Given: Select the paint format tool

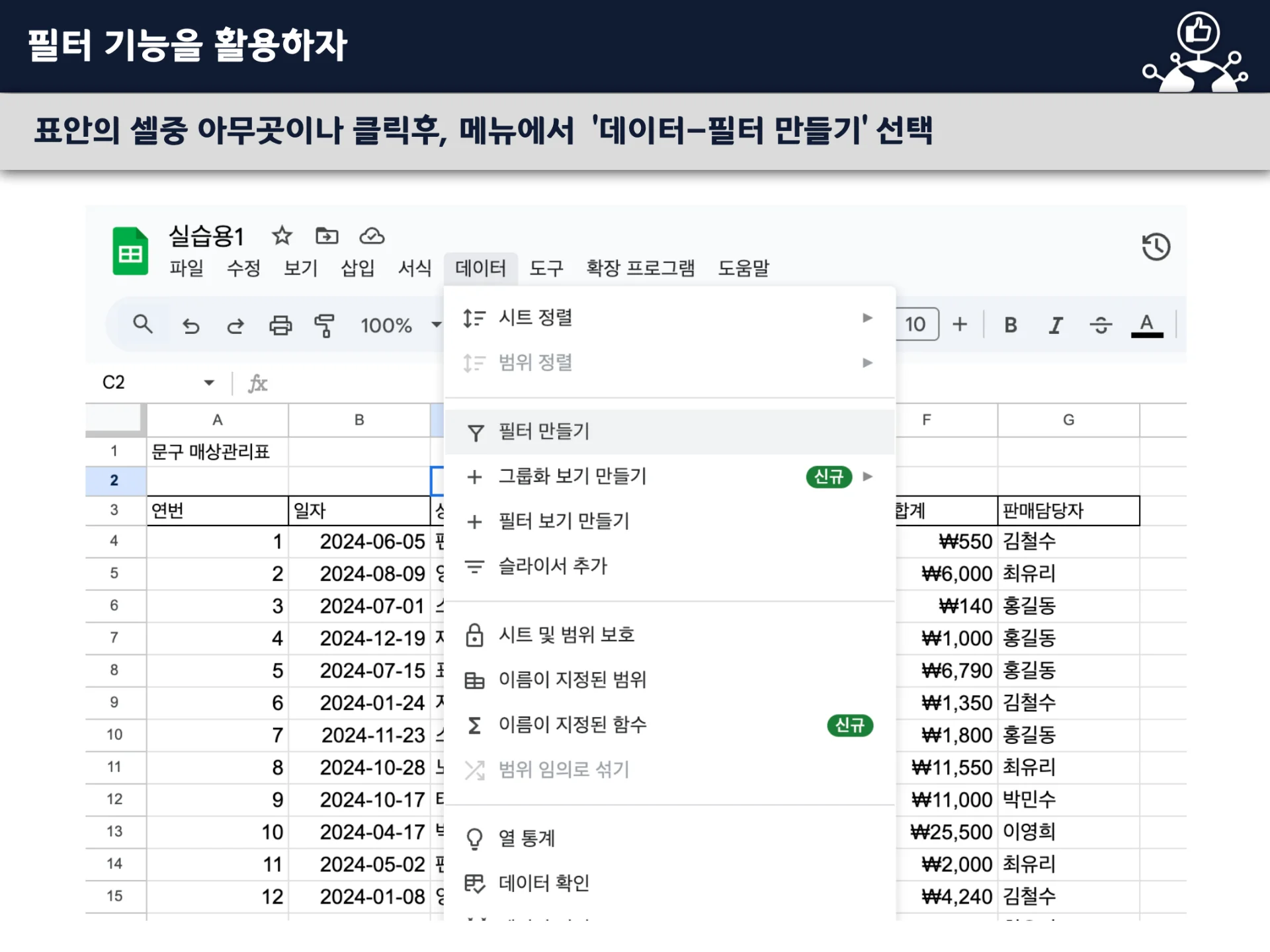Looking at the screenshot, I should (x=324, y=325).
